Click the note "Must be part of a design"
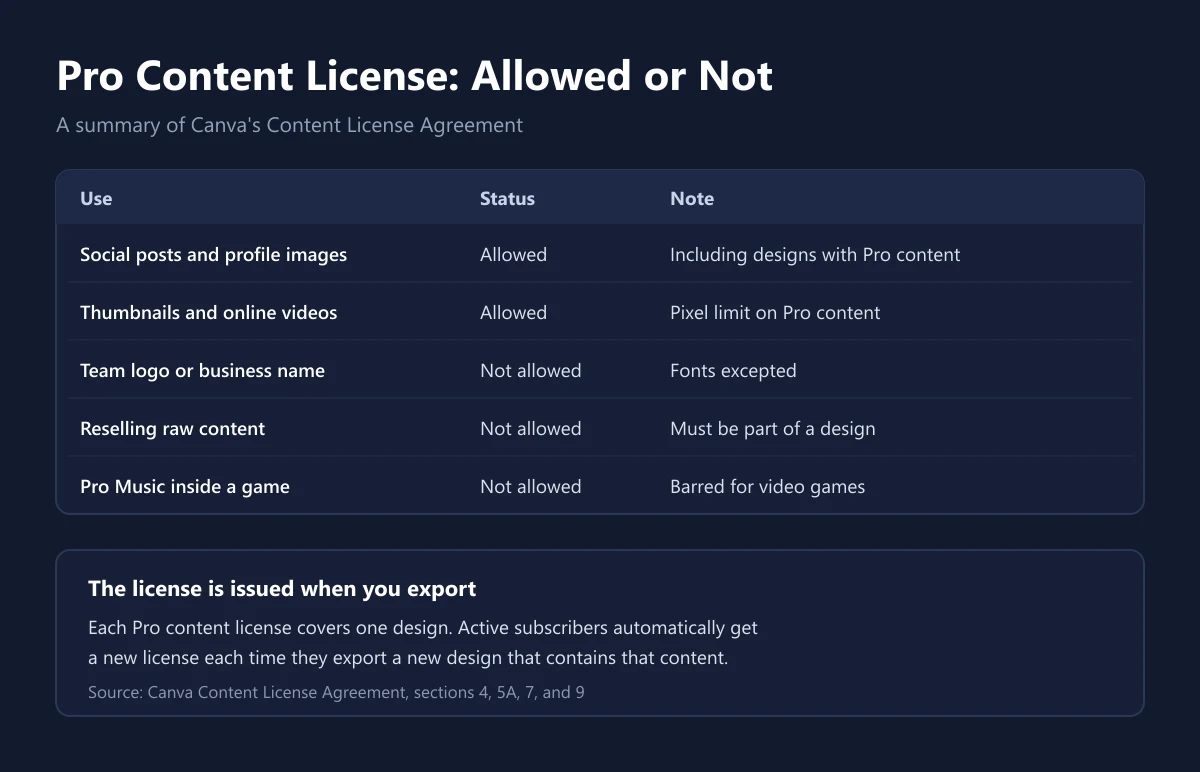Viewport: 1200px width, 772px height. [x=773, y=428]
